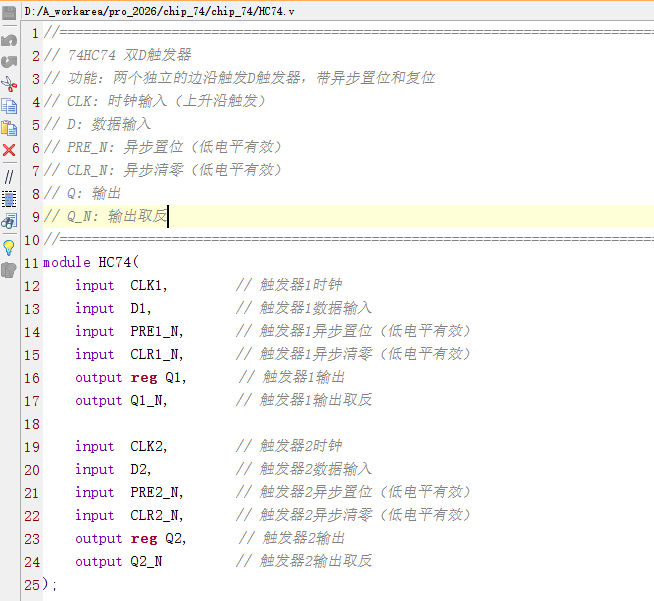Click the Undo icon
The image size is (654, 601).
click(x=9, y=40)
